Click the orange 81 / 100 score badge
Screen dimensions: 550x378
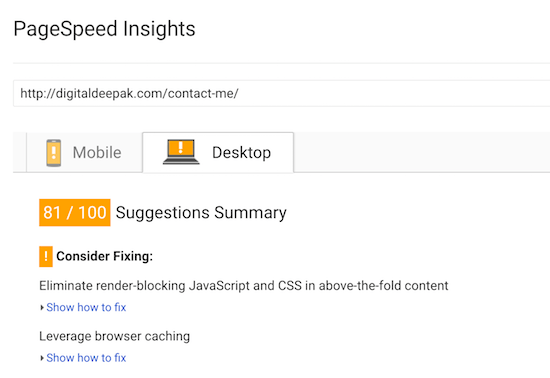(75, 212)
